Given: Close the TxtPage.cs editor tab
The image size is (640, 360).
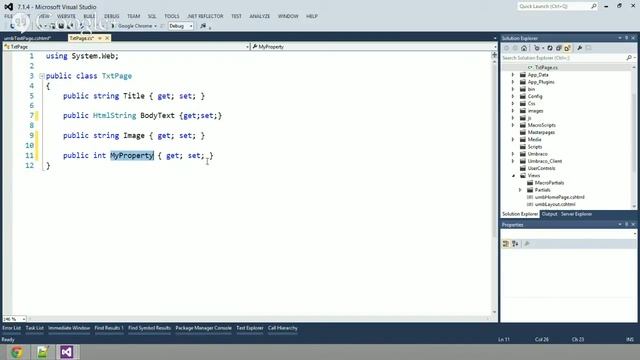Looking at the screenshot, I should click(x=107, y=38).
